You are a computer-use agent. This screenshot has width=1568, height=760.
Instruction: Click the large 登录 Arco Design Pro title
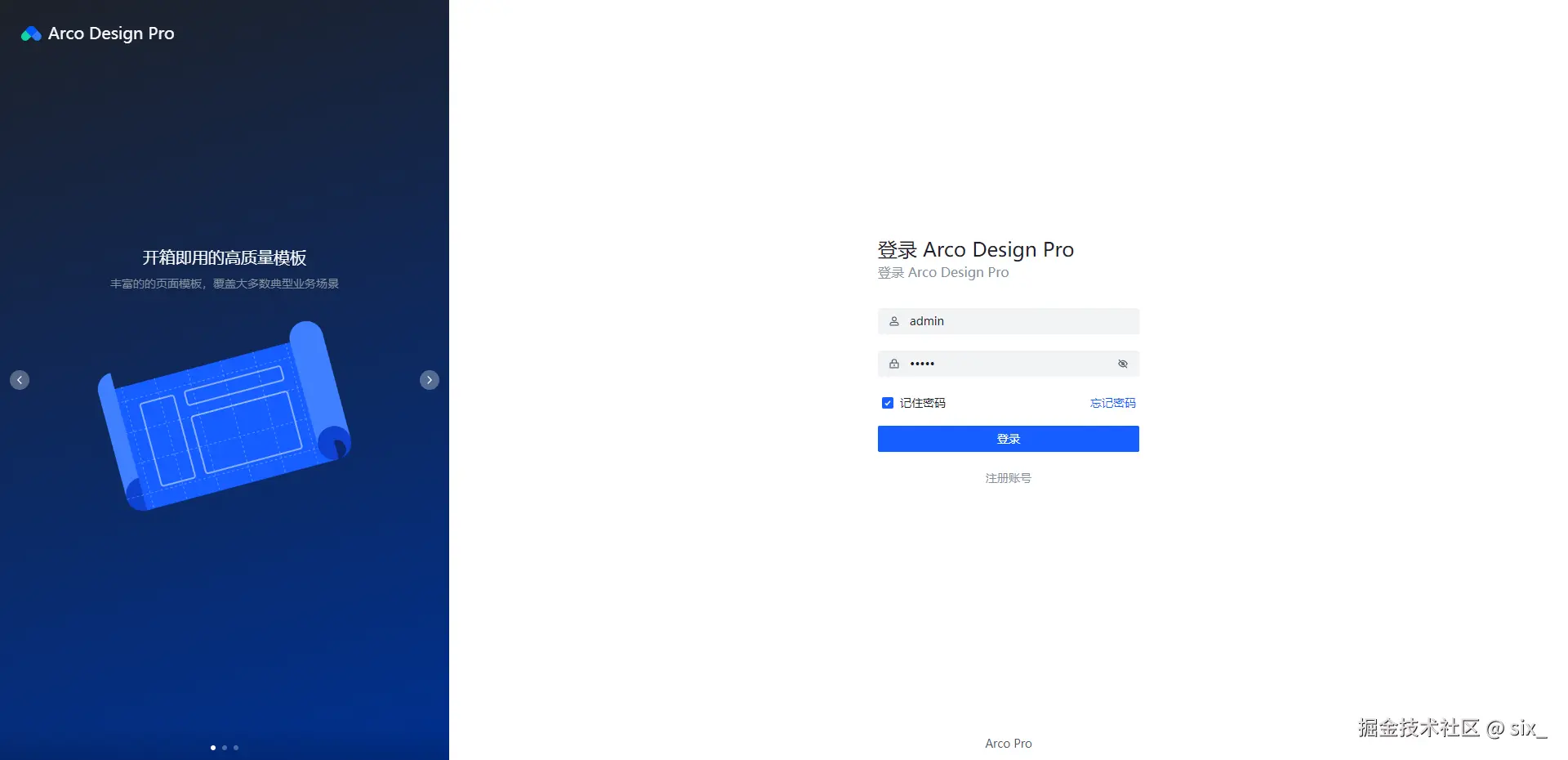coord(976,249)
